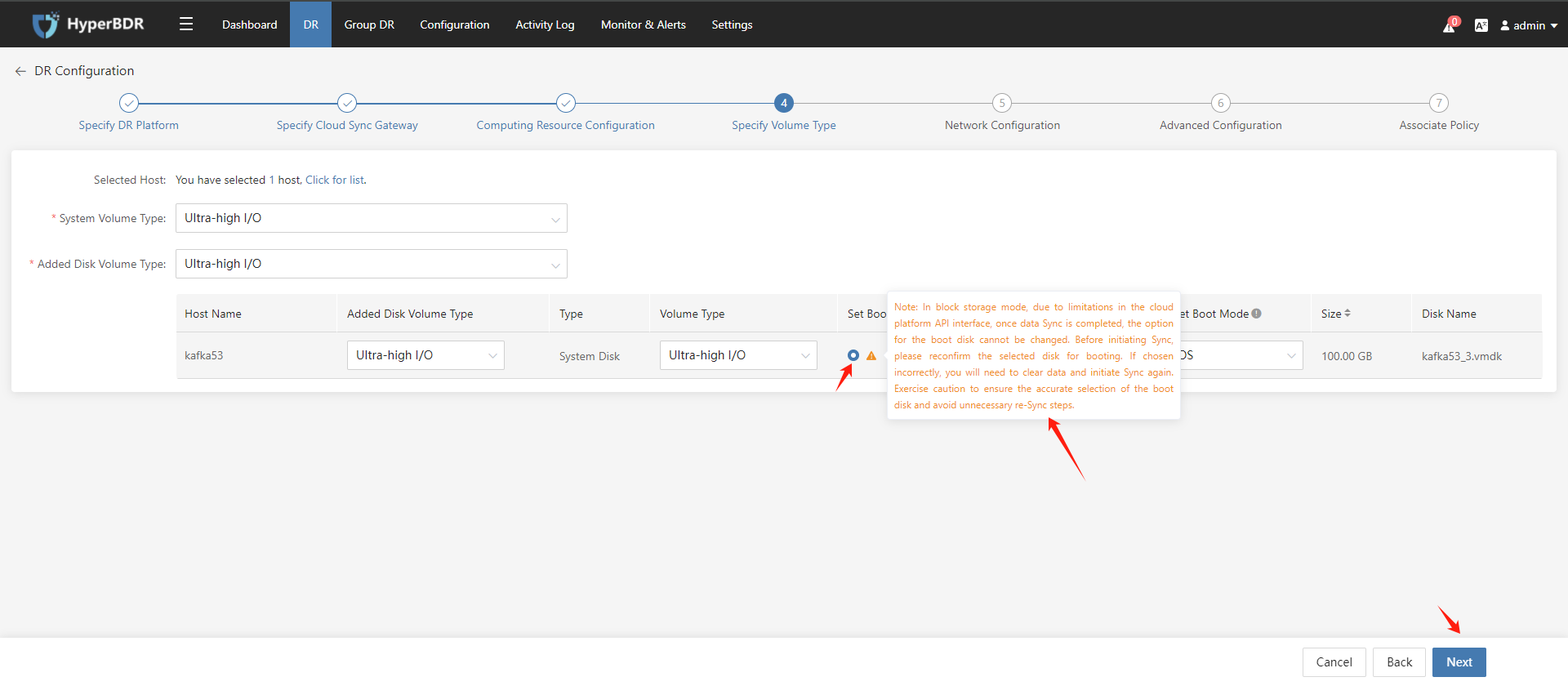Click Computing Resource Configuration step label
Viewport: 1568px width, 686px height.
tap(566, 125)
